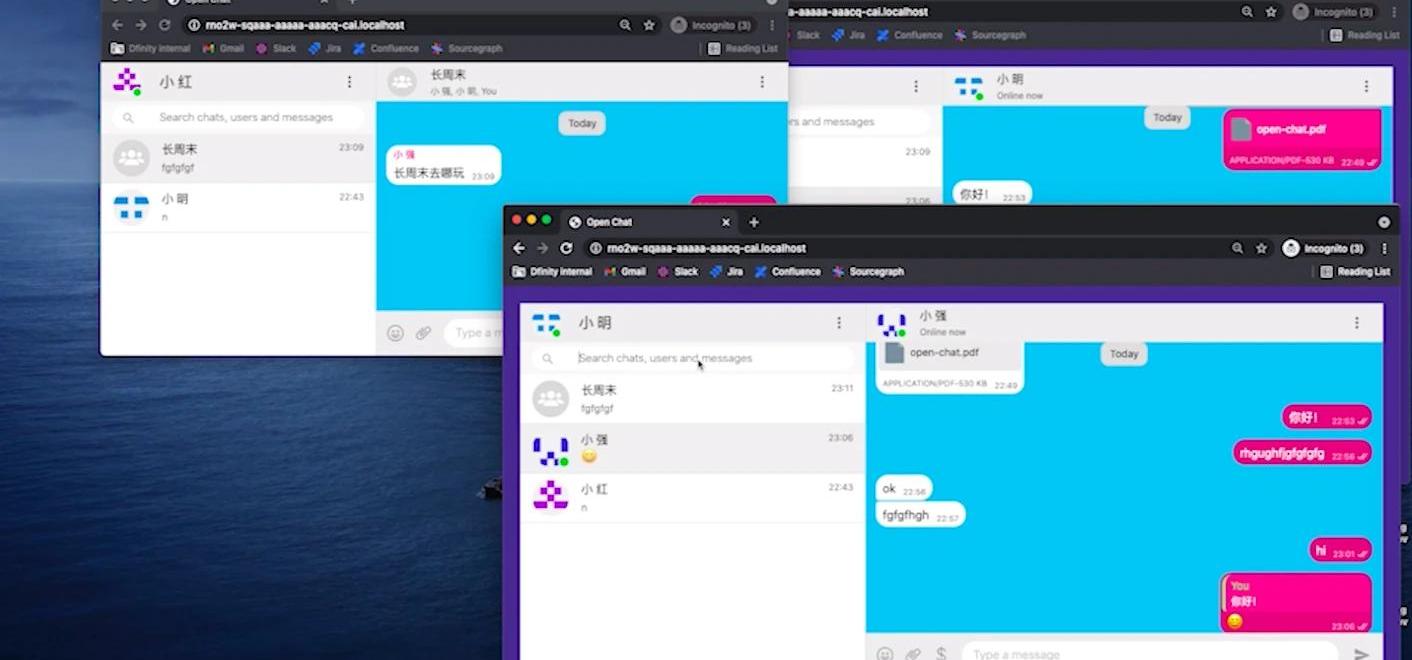Click the 'fgfgfhgh' received message
Image resolution: width=1412 pixels, height=660 pixels.
pyautogui.click(x=920, y=515)
